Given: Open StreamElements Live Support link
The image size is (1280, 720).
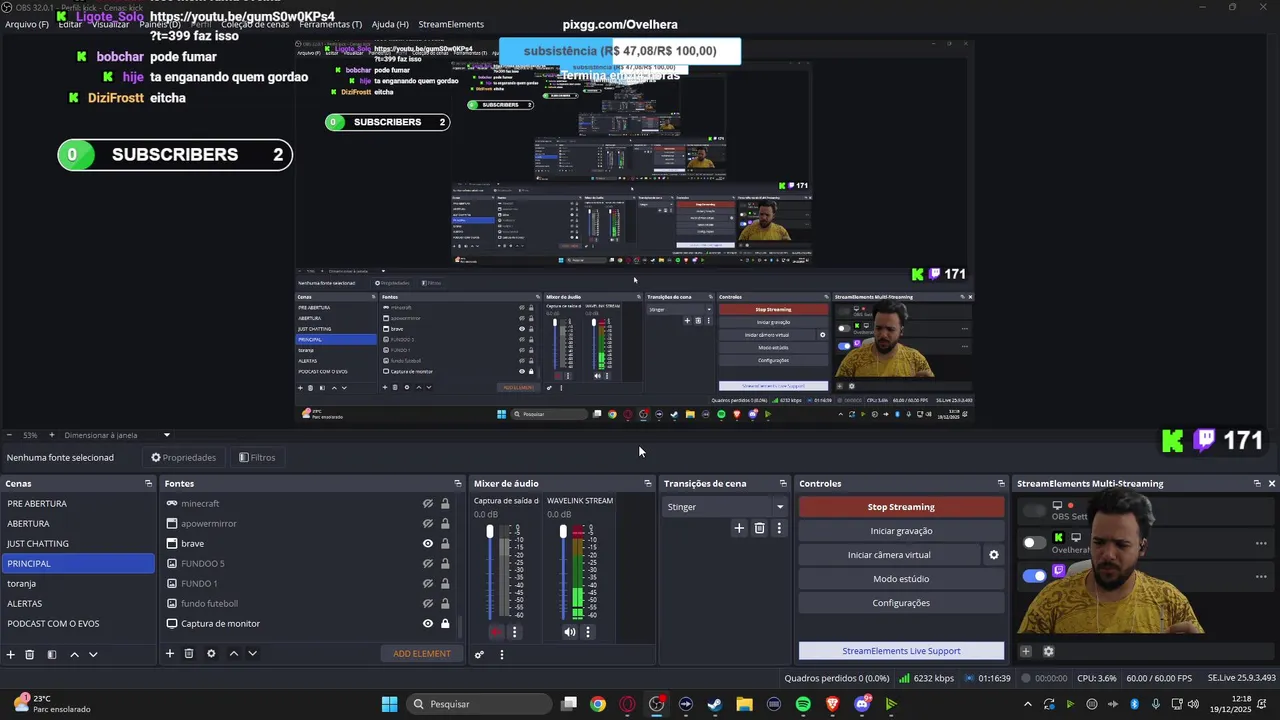Looking at the screenshot, I should 901,651.
